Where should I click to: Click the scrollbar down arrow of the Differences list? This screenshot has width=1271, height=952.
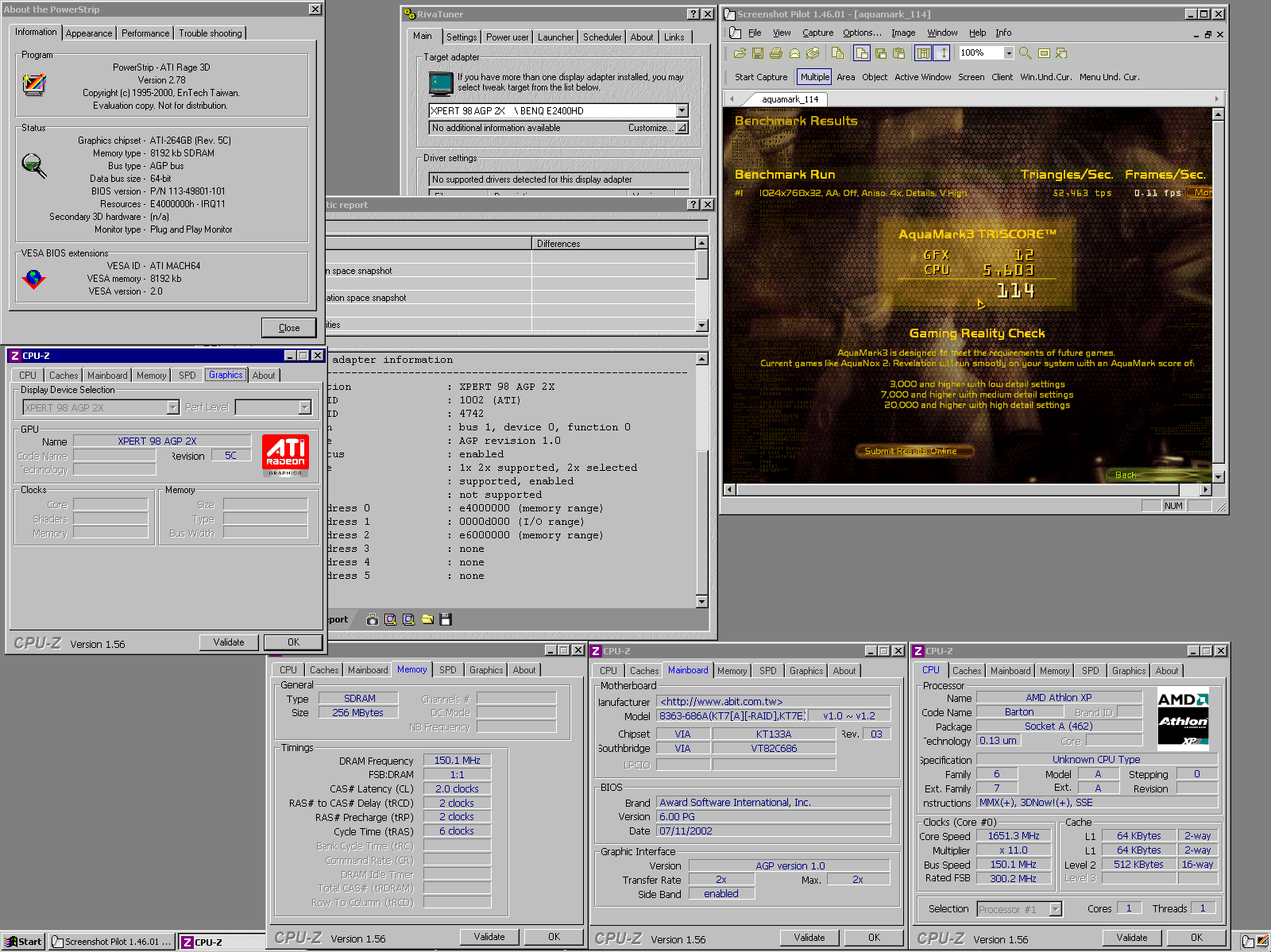pos(701,326)
